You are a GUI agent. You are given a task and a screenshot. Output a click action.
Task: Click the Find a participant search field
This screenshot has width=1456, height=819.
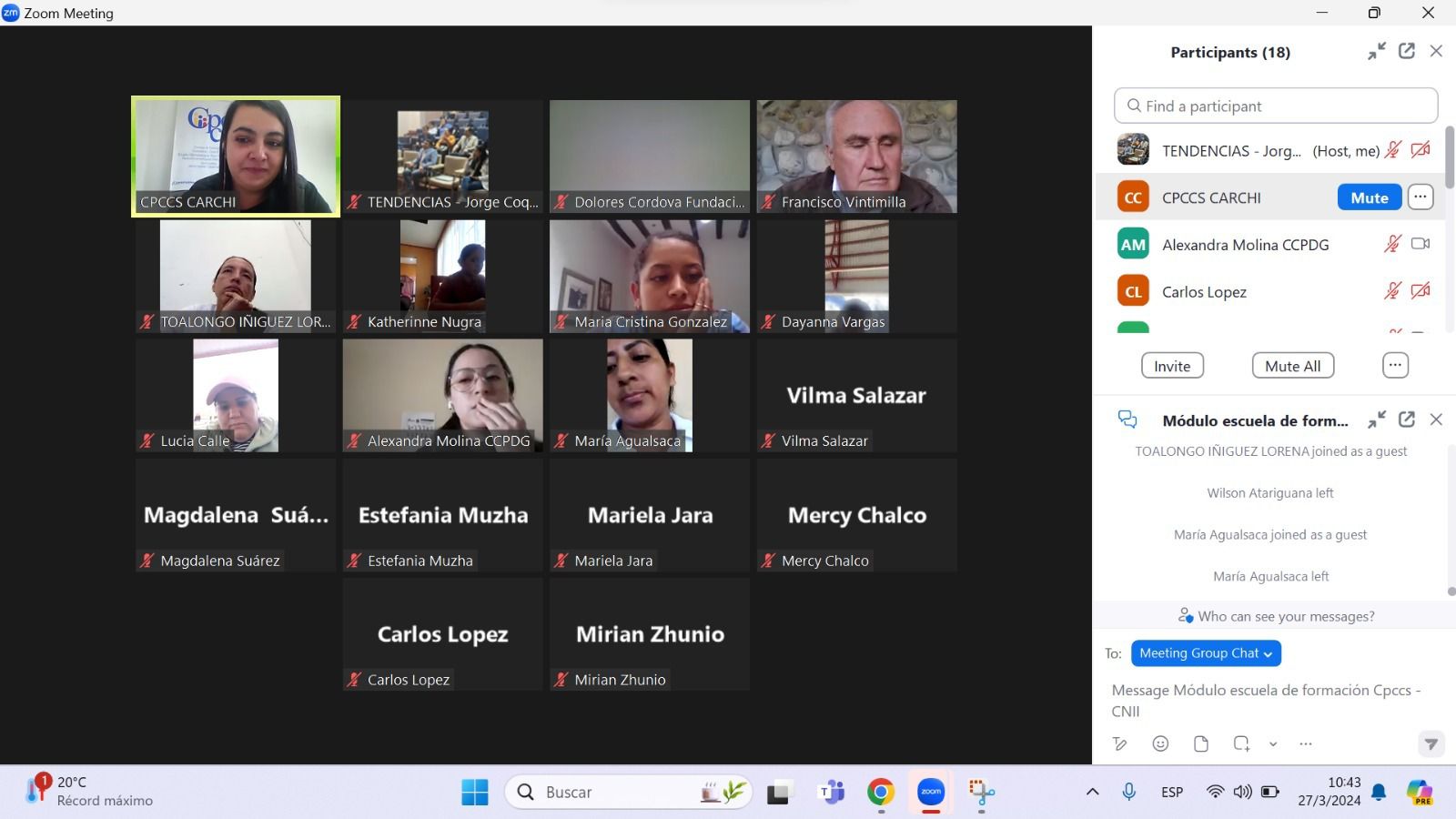1276,106
